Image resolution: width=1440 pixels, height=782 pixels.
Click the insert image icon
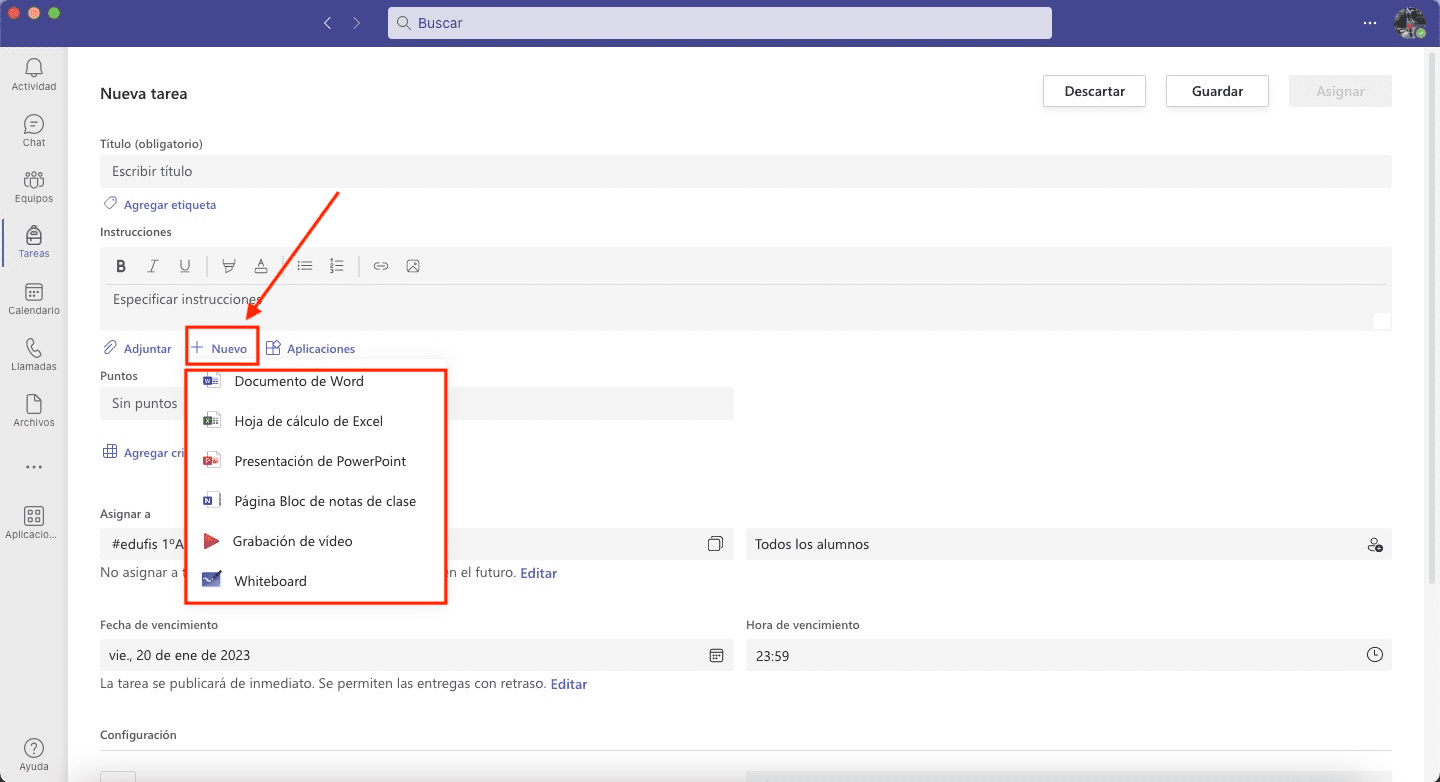tap(413, 266)
